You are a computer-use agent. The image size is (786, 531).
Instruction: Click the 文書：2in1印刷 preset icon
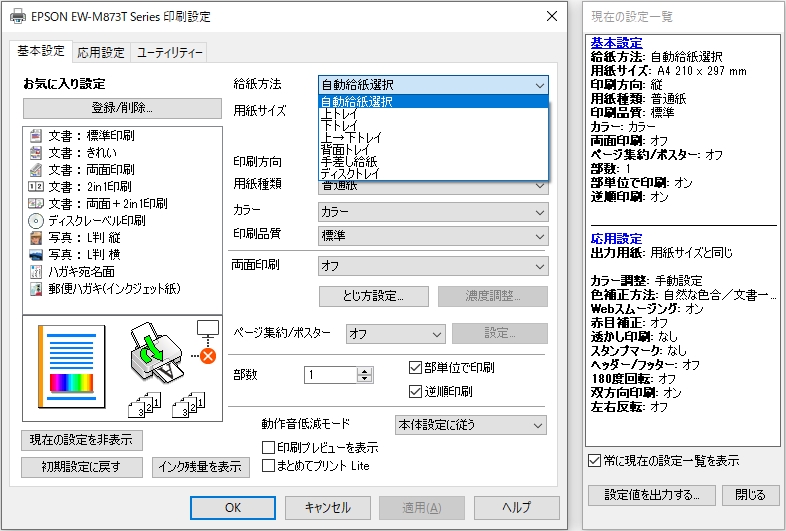(36, 187)
